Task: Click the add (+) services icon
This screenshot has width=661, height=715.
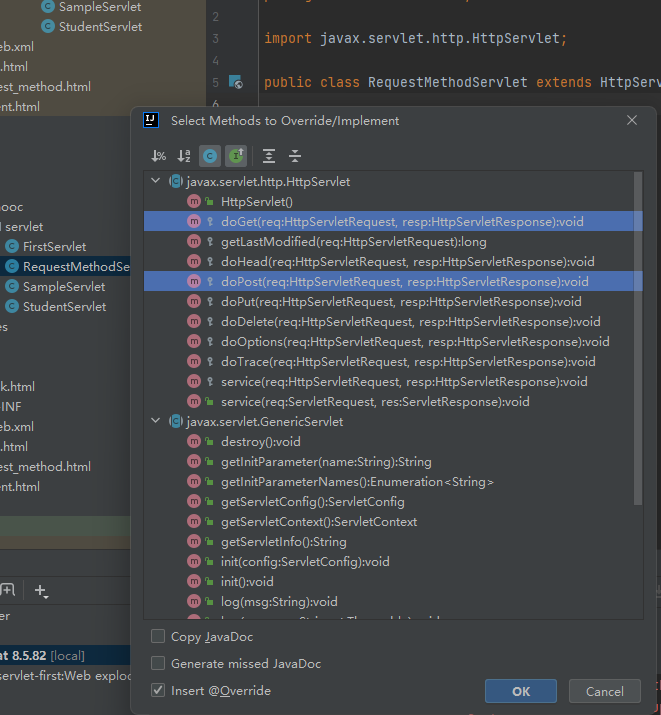Action: (x=40, y=591)
